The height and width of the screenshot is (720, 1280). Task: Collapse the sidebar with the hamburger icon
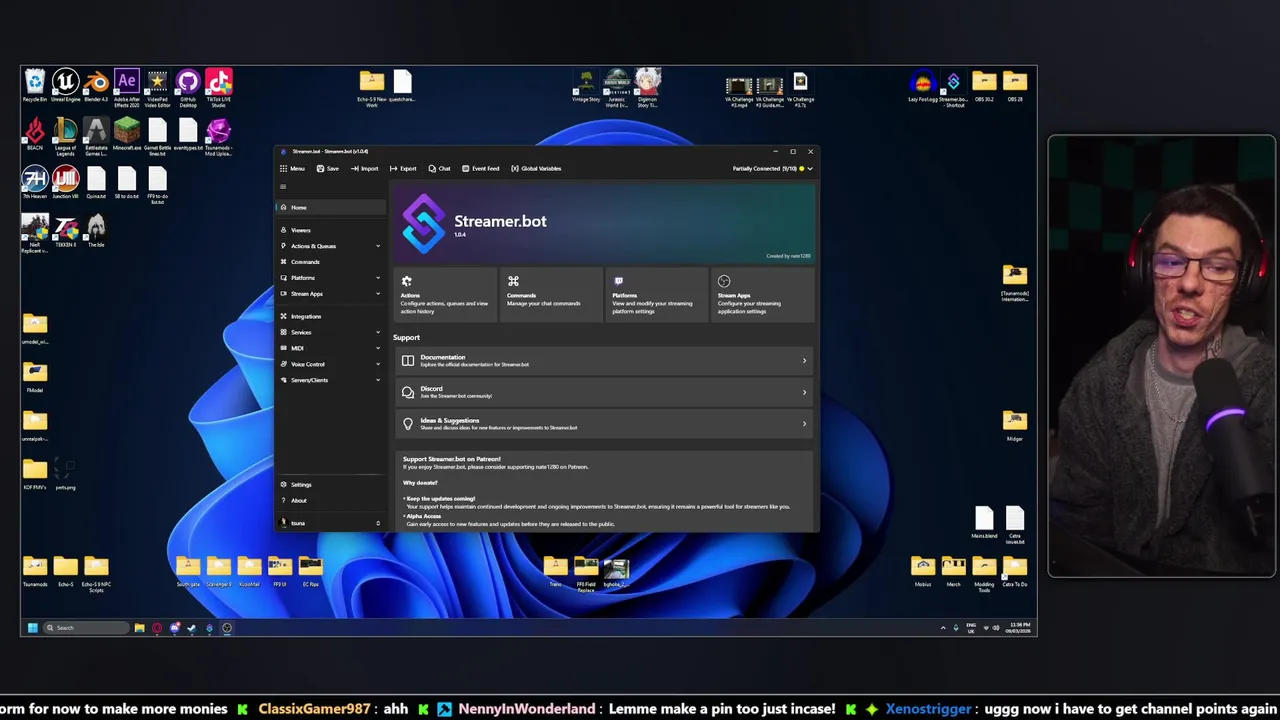[x=283, y=187]
